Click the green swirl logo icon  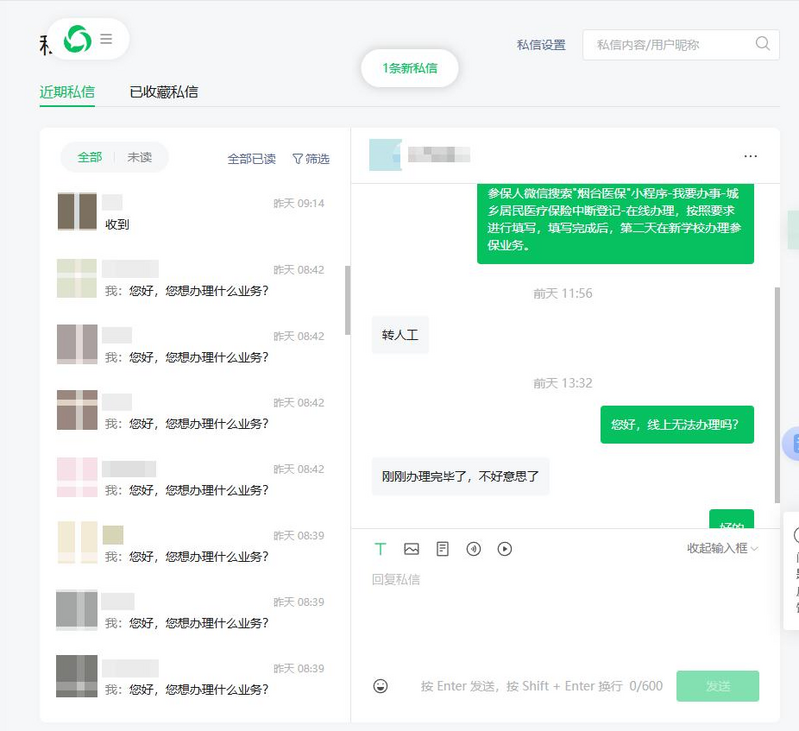pos(77,39)
